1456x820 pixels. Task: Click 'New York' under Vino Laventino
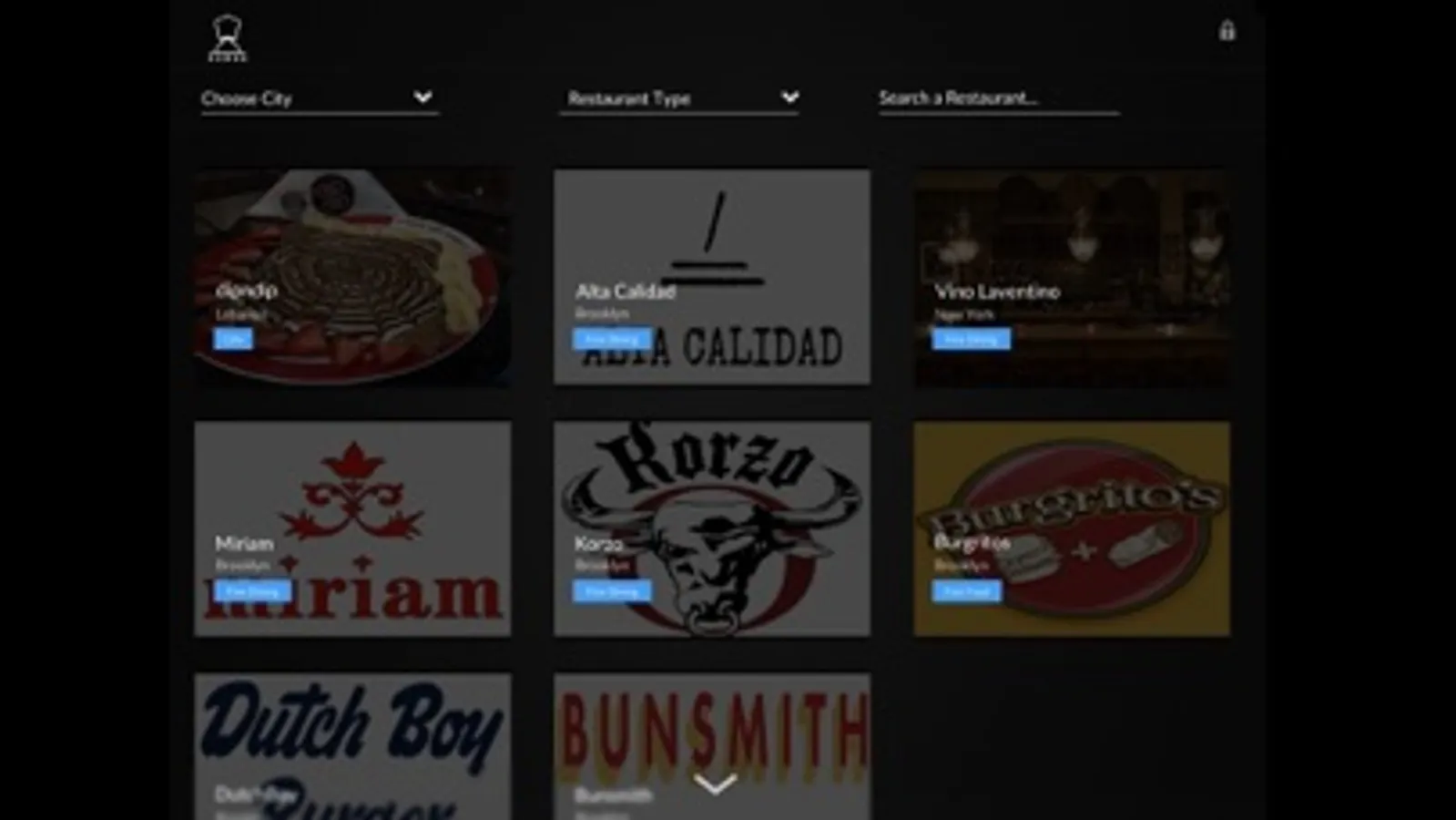[x=964, y=314]
